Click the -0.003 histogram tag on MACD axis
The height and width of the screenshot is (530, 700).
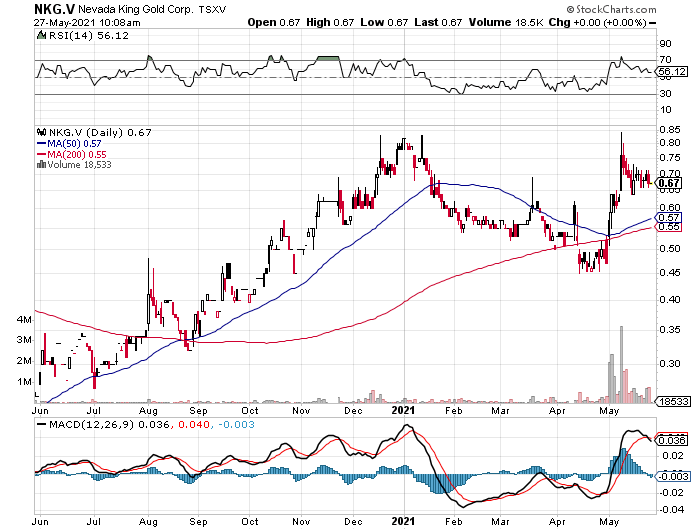point(673,476)
